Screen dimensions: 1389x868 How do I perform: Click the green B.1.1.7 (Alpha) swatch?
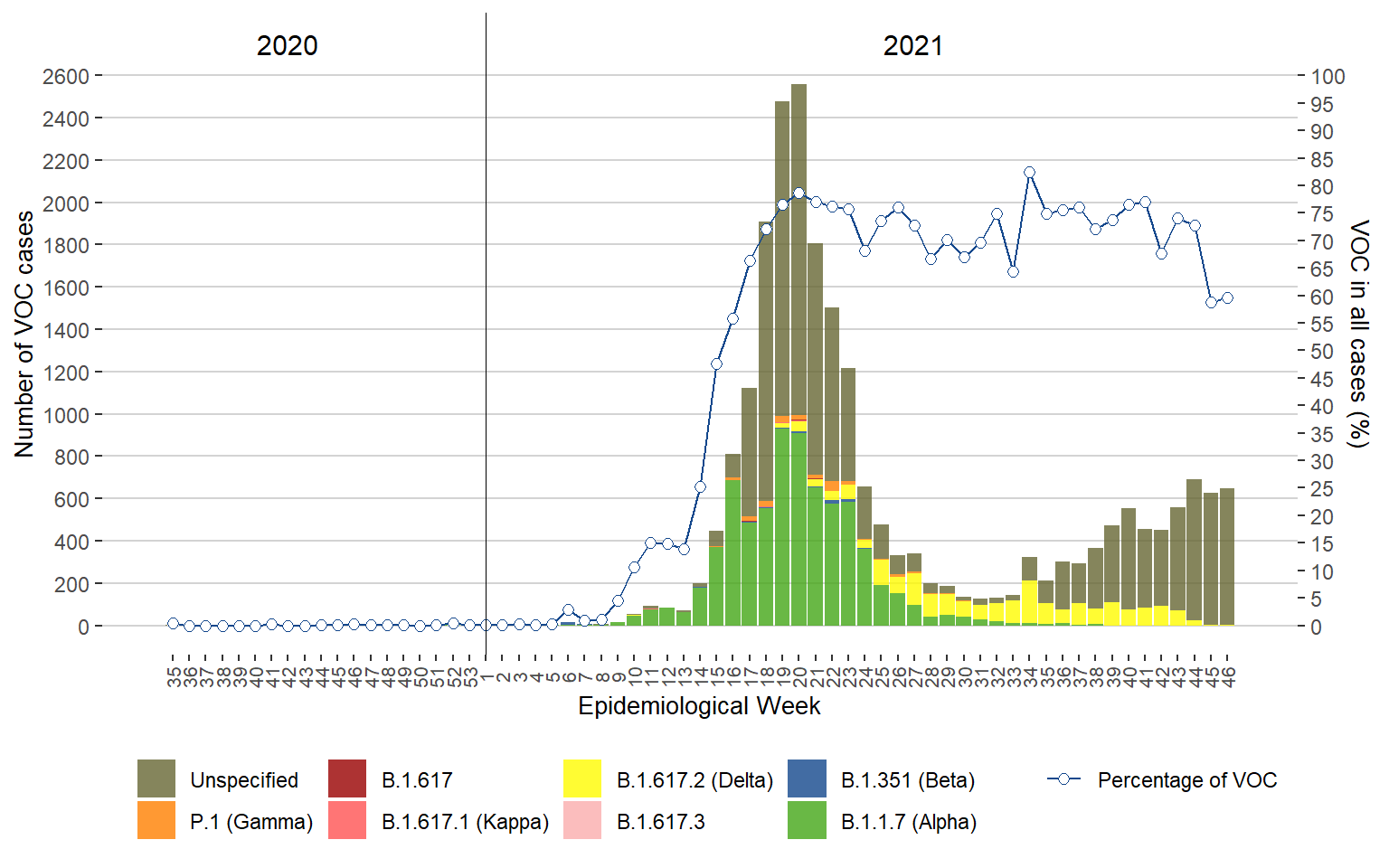click(807, 820)
